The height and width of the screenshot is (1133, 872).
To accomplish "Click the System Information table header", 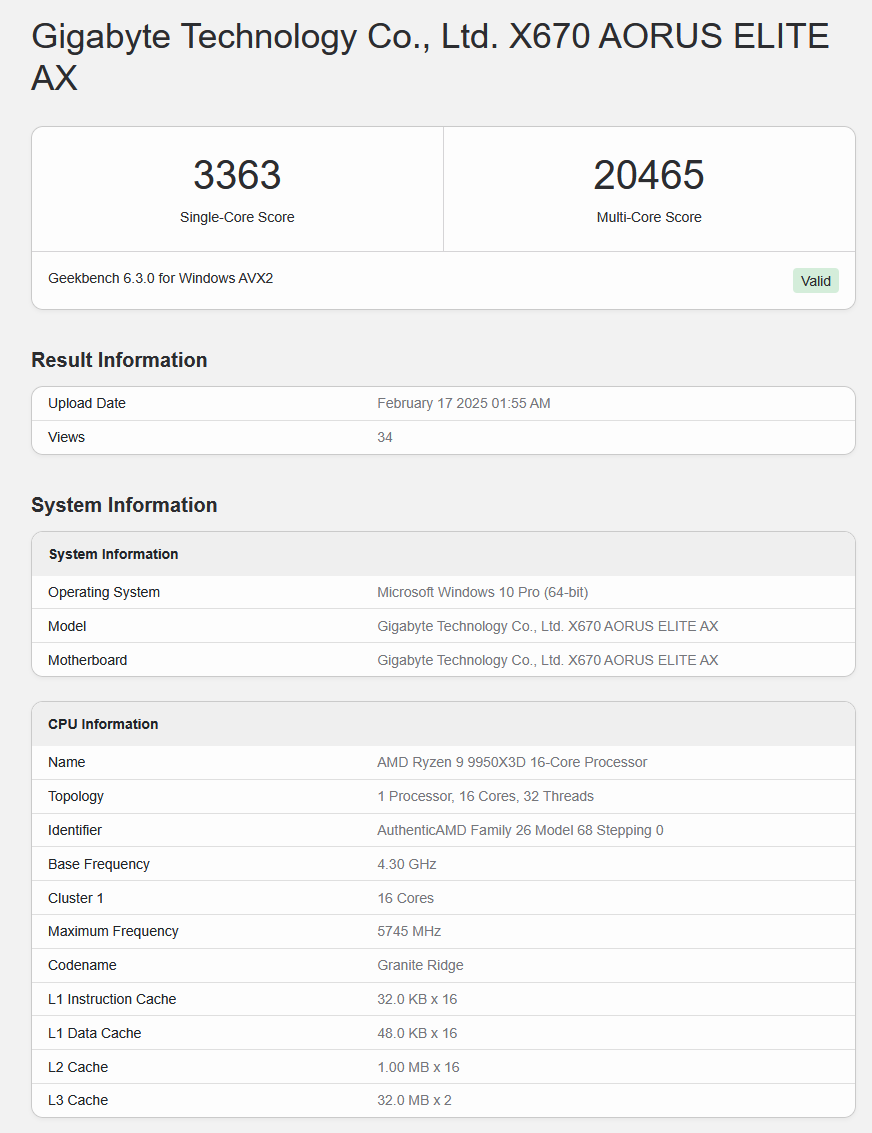I will (x=113, y=554).
